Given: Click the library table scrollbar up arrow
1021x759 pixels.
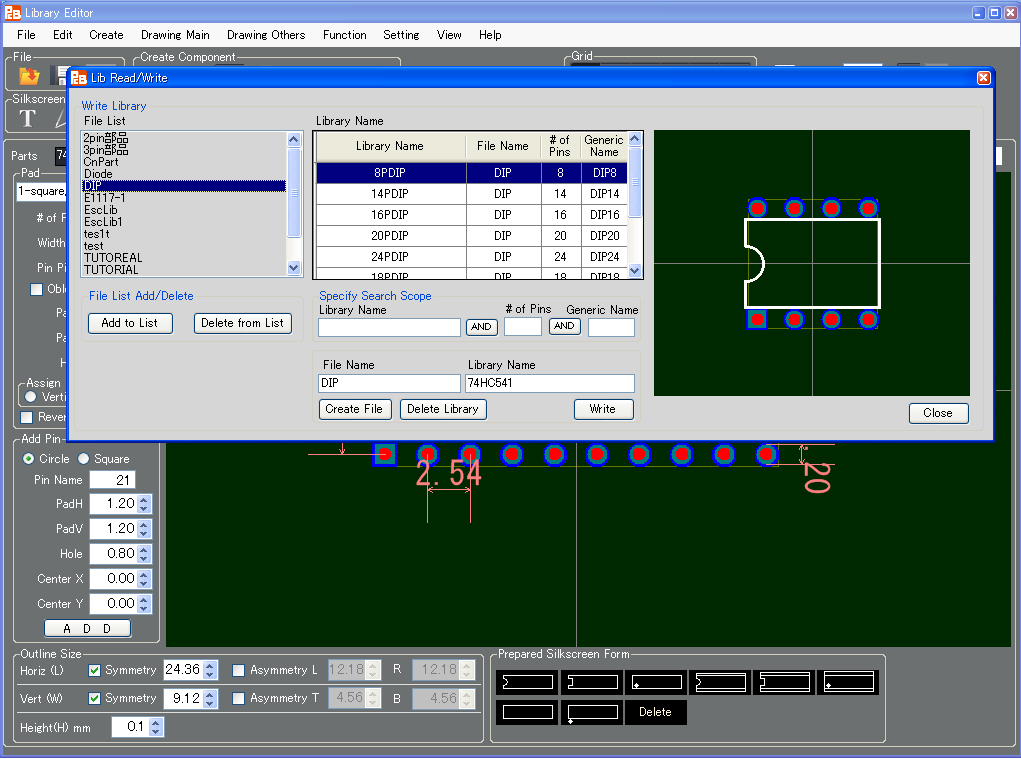Looking at the screenshot, I should [635, 139].
